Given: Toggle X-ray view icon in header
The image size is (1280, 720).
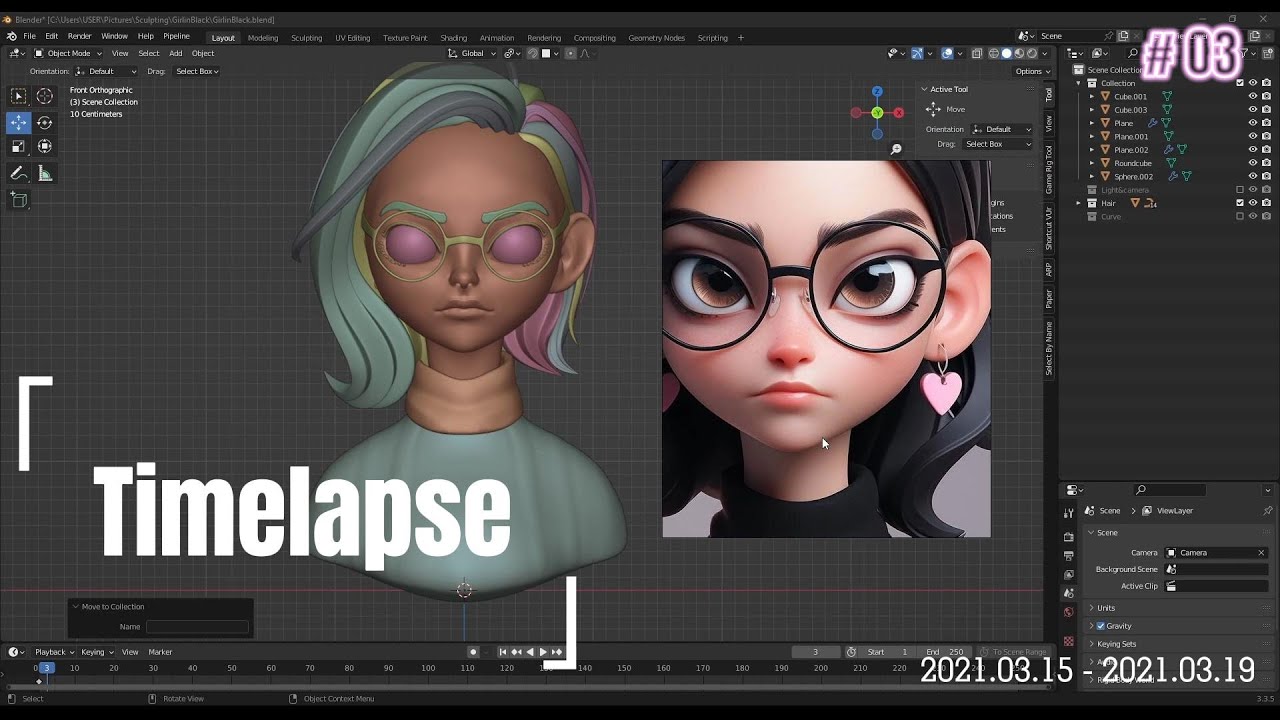Looking at the screenshot, I should (979, 53).
